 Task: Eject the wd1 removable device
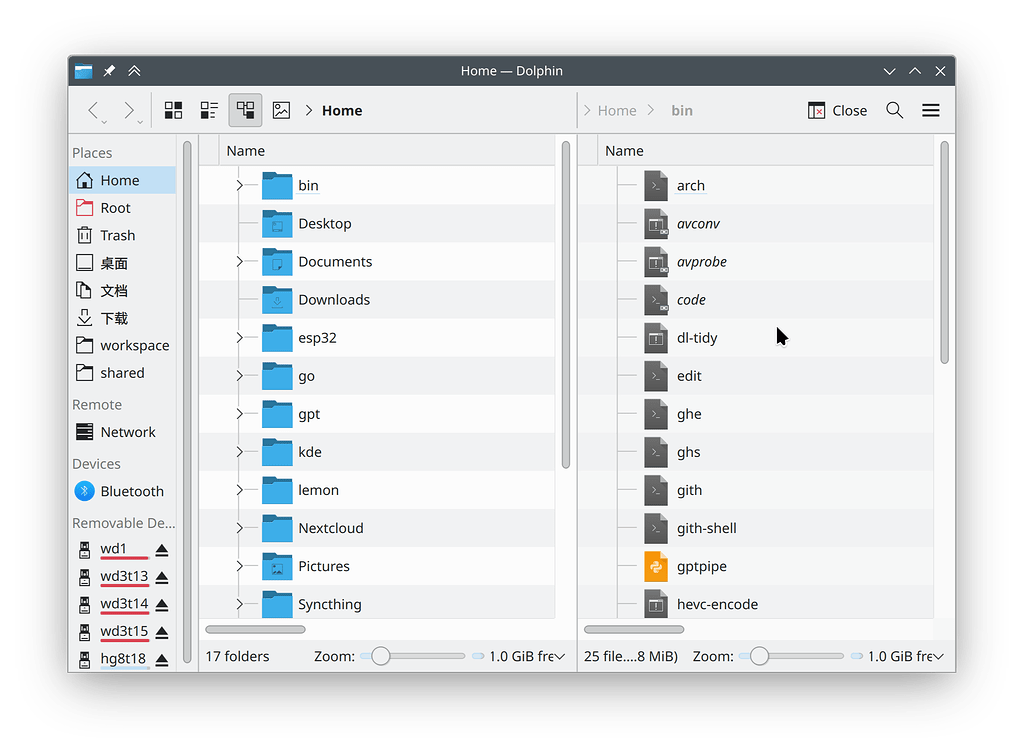[162, 550]
